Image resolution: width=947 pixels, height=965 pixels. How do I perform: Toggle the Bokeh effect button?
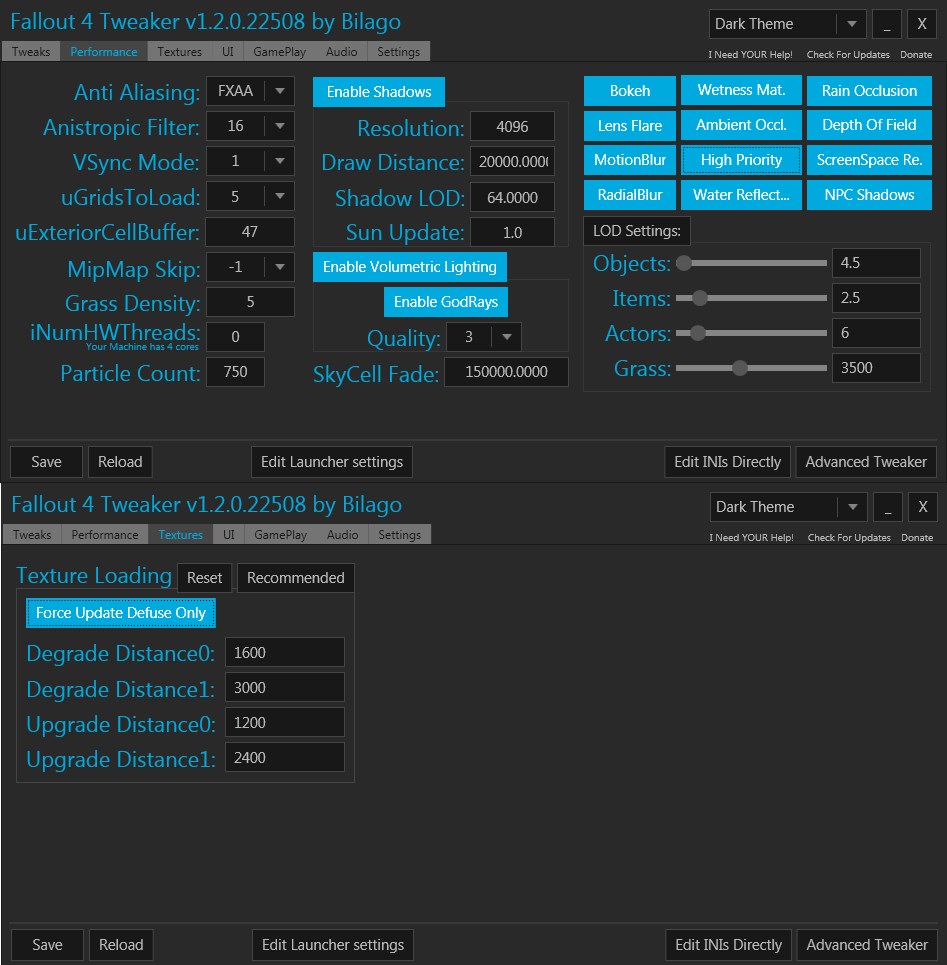[x=629, y=90]
